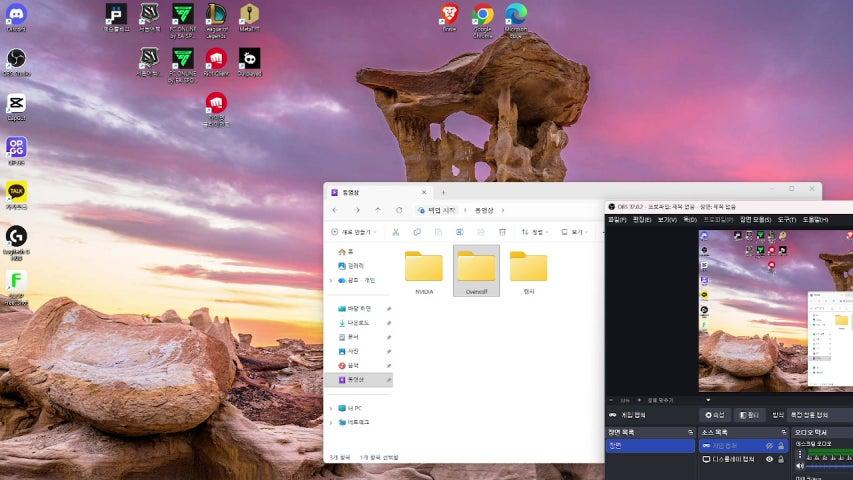Open the League of Legends desktop icon
853x480 pixels.
point(216,15)
